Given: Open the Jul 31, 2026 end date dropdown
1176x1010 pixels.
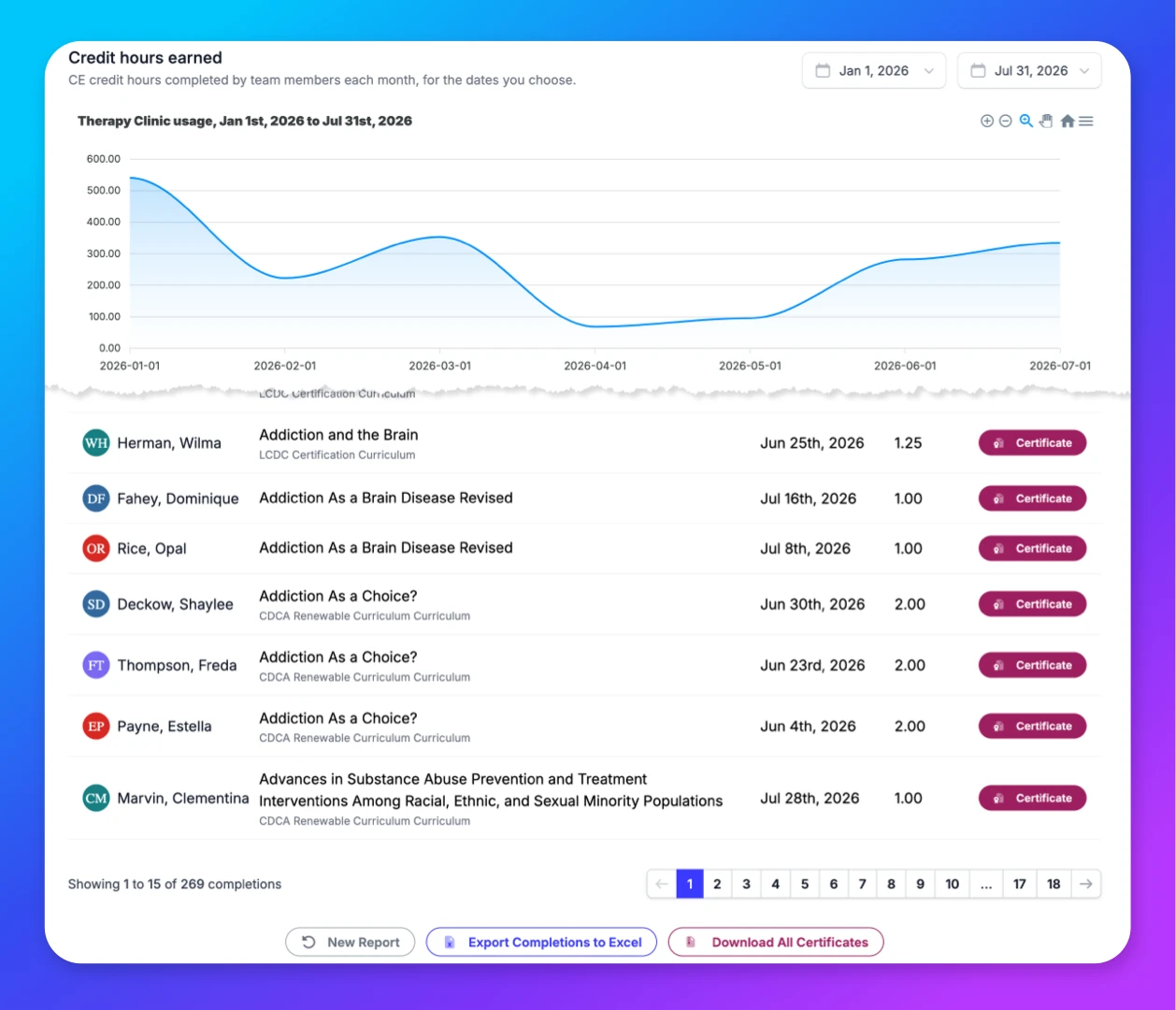Looking at the screenshot, I should click(x=1029, y=71).
